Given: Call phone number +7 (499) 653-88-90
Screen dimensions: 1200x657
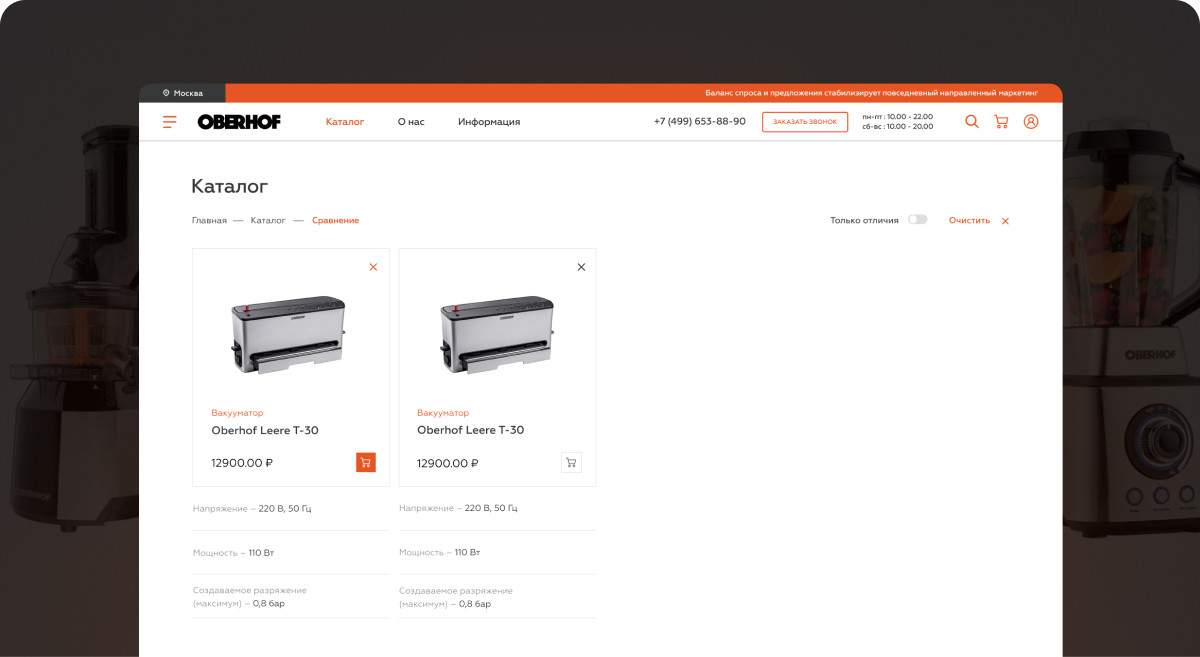Looking at the screenshot, I should 699,122.
